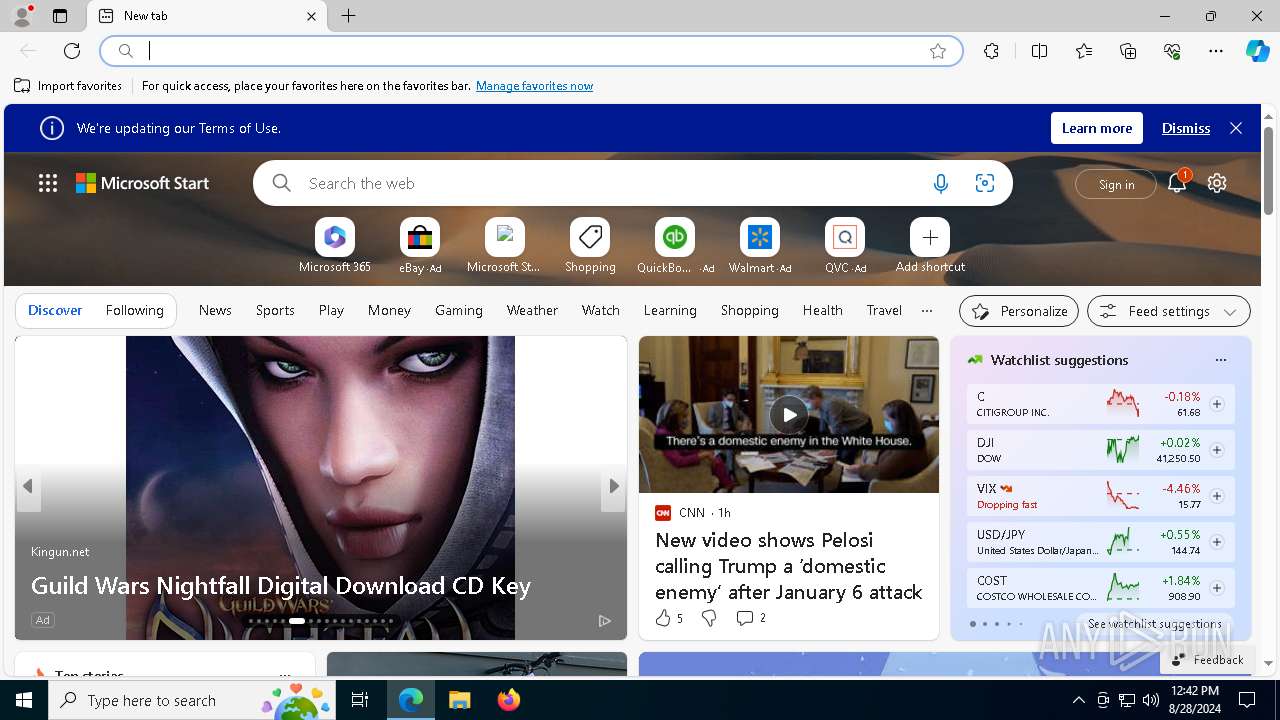Open the QuickBooks ad shortcut

click(x=675, y=238)
